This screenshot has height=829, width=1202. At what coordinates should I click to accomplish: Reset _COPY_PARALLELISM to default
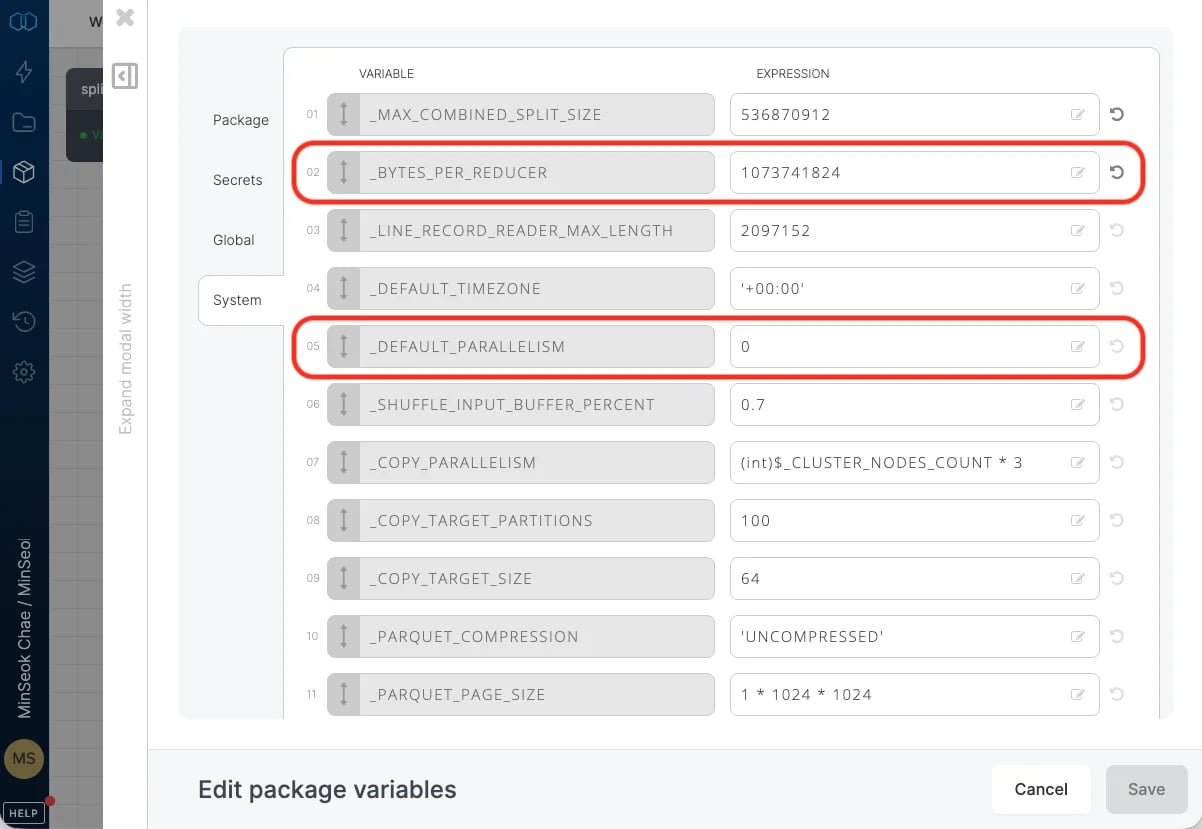[x=1117, y=462]
